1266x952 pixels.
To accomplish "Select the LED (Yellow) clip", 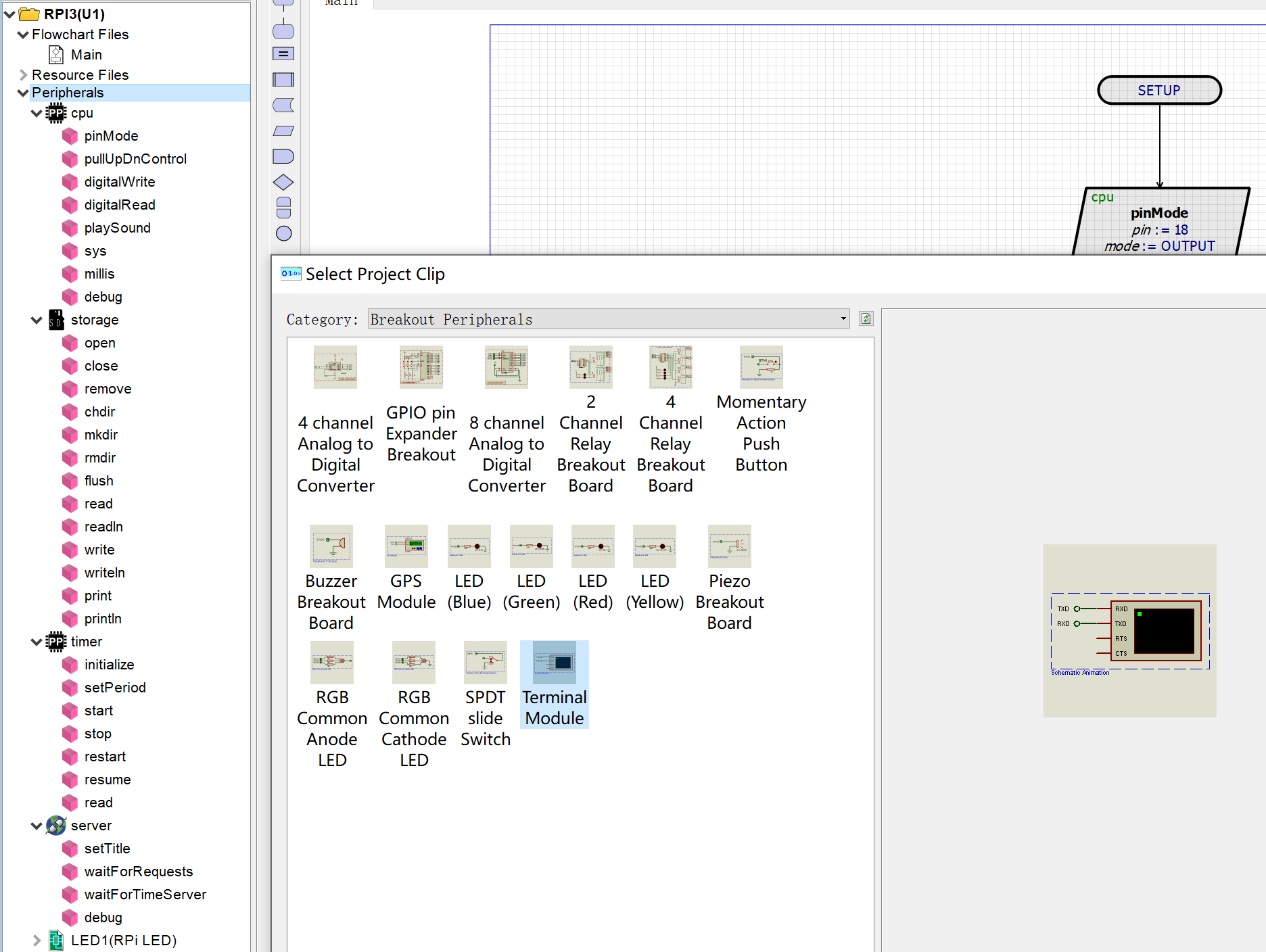I will click(x=655, y=567).
